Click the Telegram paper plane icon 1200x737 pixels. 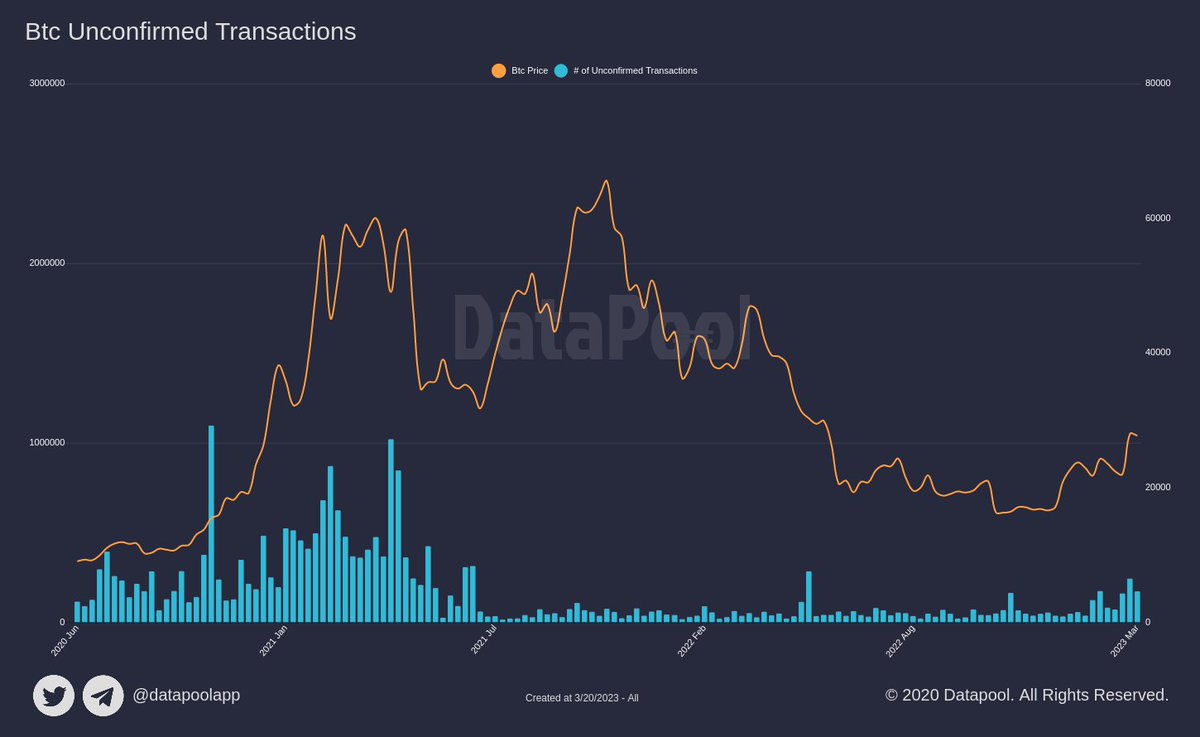point(103,696)
